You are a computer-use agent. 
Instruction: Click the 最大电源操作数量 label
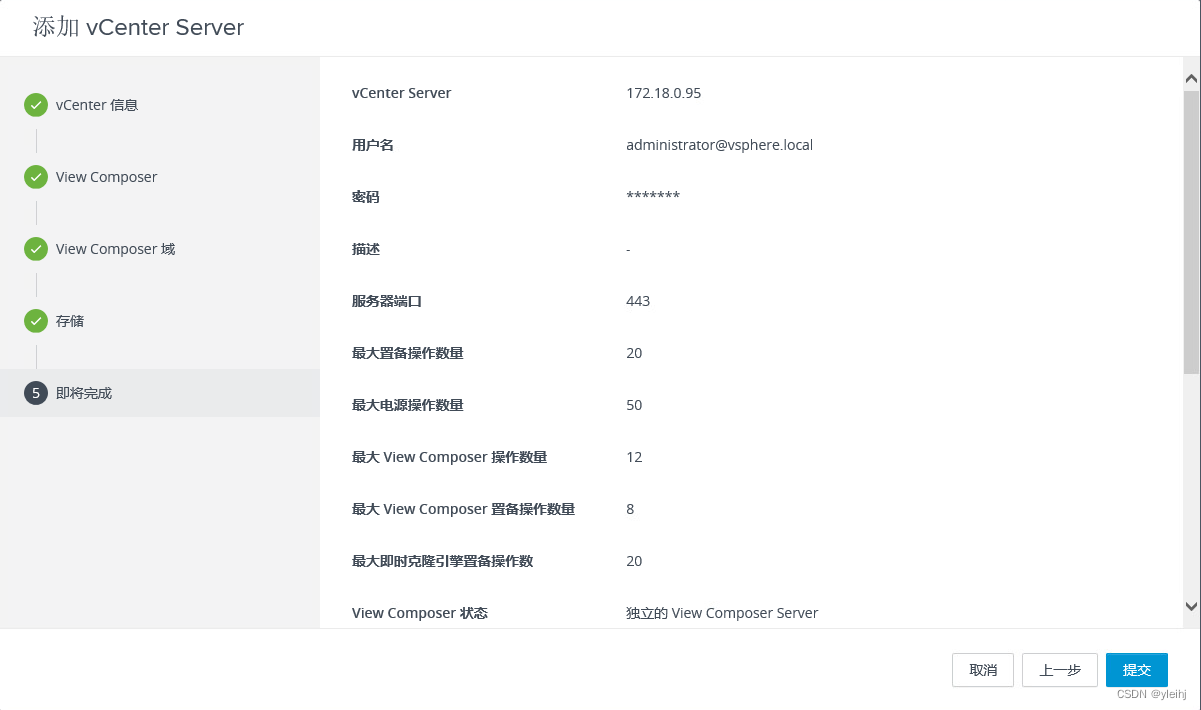point(408,405)
